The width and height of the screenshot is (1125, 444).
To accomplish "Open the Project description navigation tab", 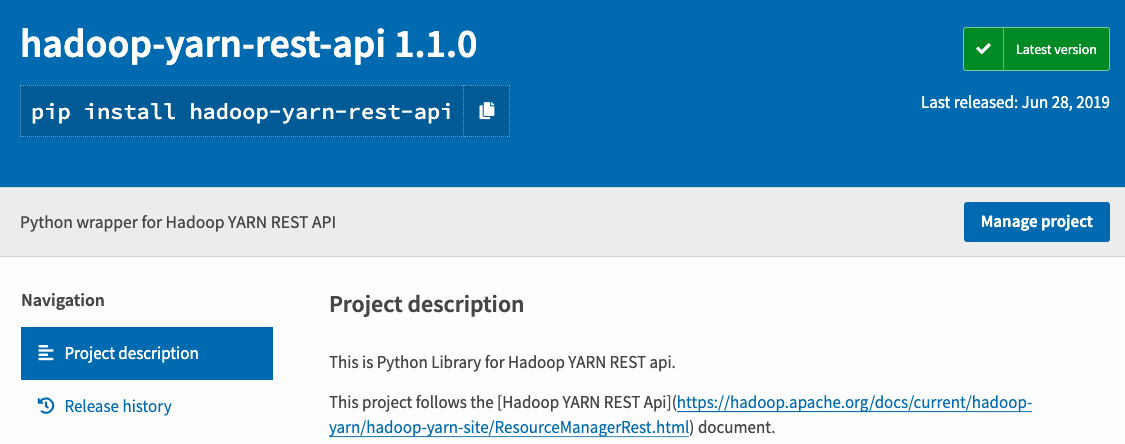I will pos(147,353).
